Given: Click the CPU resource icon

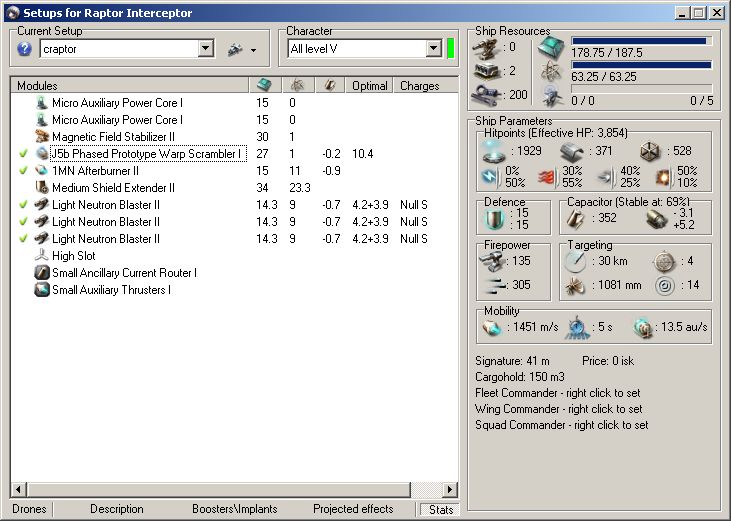Looking at the screenshot, I should click(552, 47).
